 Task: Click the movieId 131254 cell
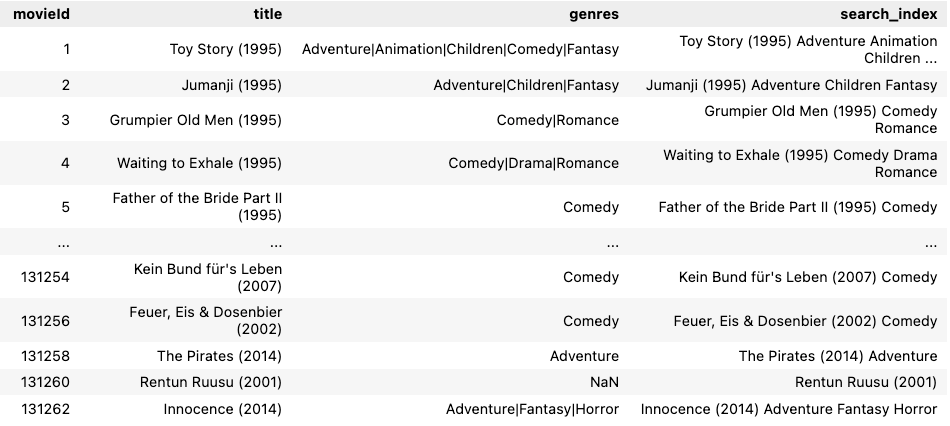[46, 277]
